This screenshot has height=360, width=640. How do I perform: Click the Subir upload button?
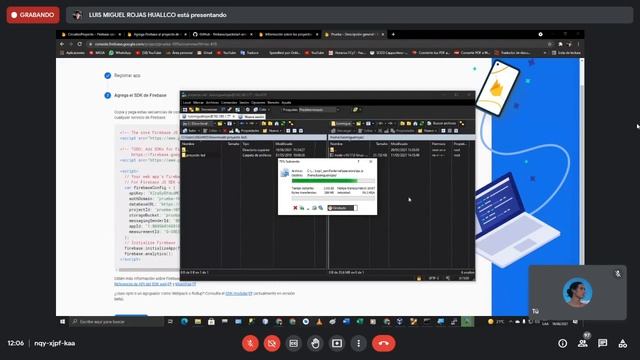(190, 131)
